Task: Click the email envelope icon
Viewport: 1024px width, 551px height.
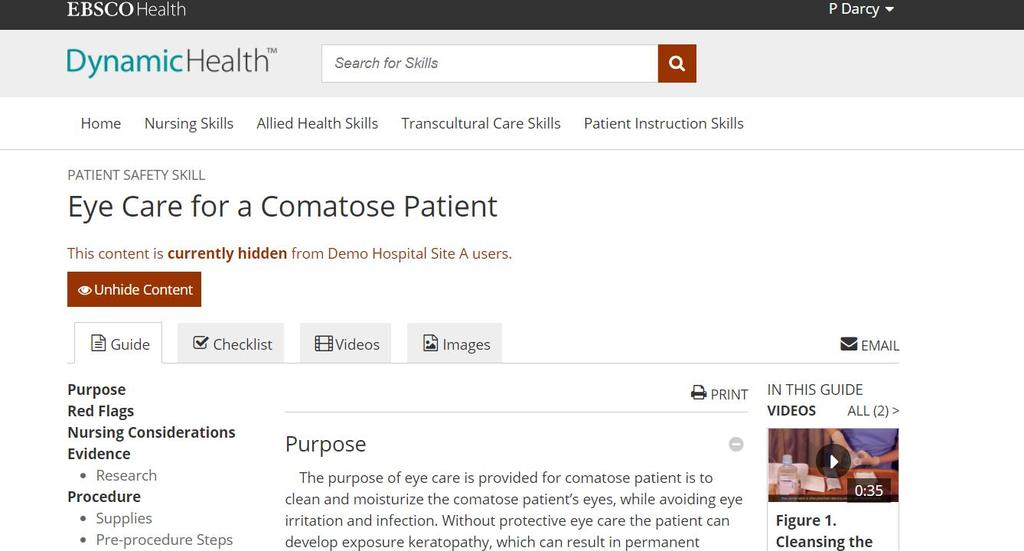Action: coord(848,344)
